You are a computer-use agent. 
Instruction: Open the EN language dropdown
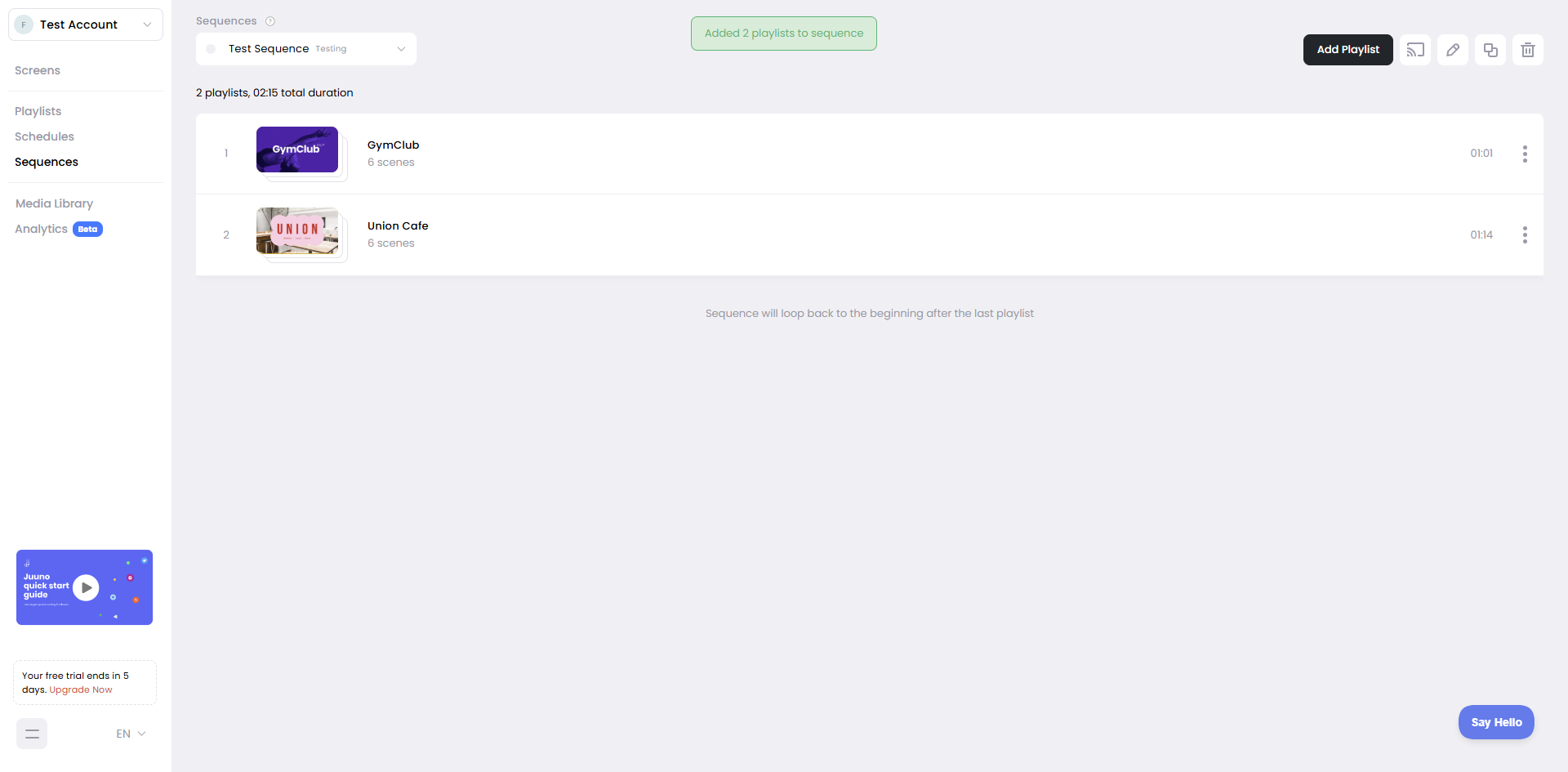pyautogui.click(x=131, y=734)
